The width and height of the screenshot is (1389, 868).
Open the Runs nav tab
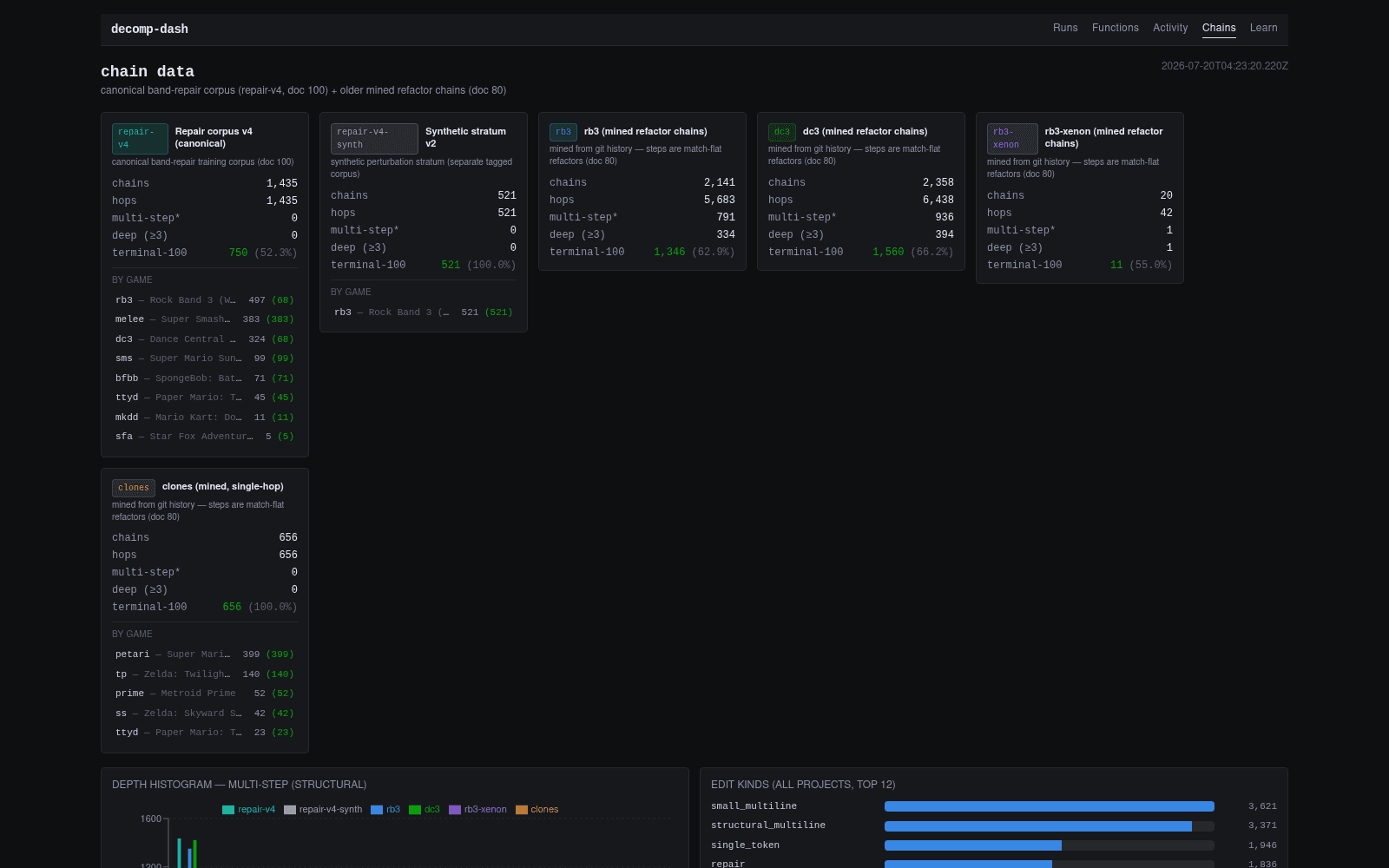point(1065,28)
